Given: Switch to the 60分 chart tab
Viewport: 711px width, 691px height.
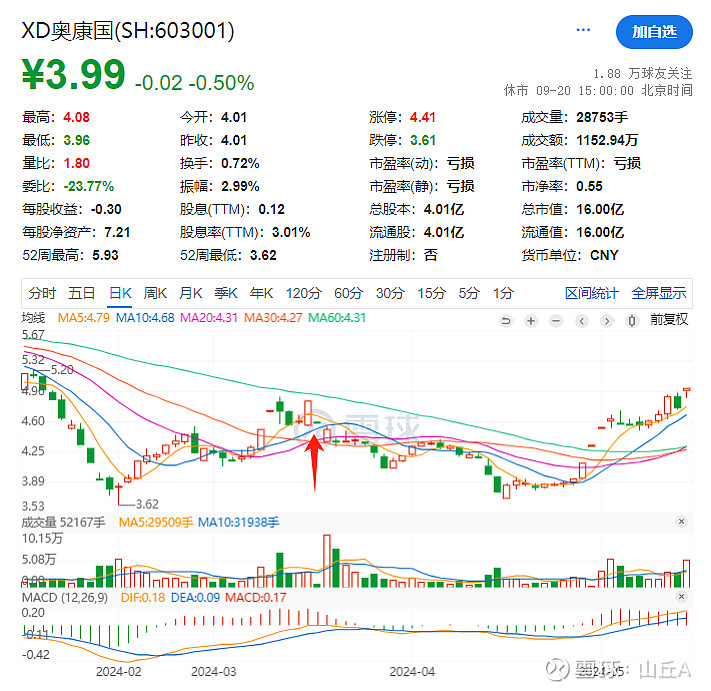Looking at the screenshot, I should pos(348,293).
